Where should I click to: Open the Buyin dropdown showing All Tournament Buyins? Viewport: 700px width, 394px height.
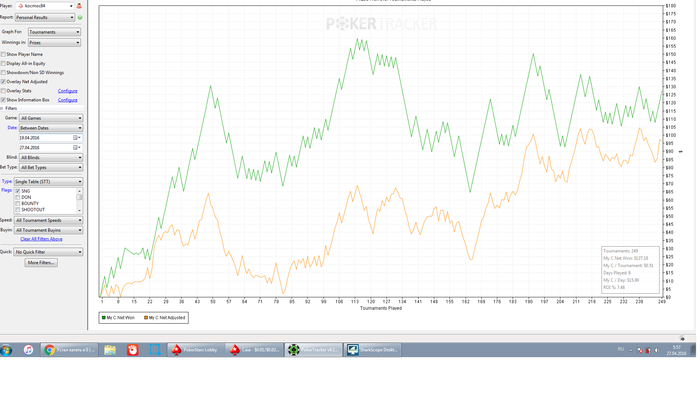(x=48, y=230)
